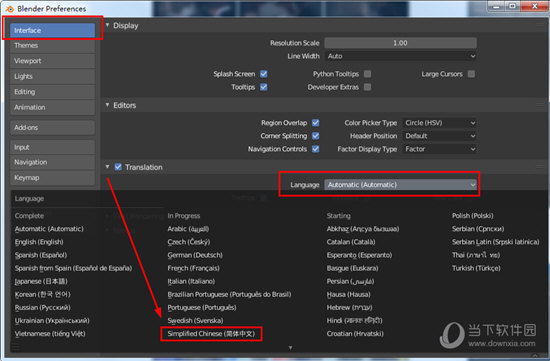Disable the Translation checkbox

118,167
